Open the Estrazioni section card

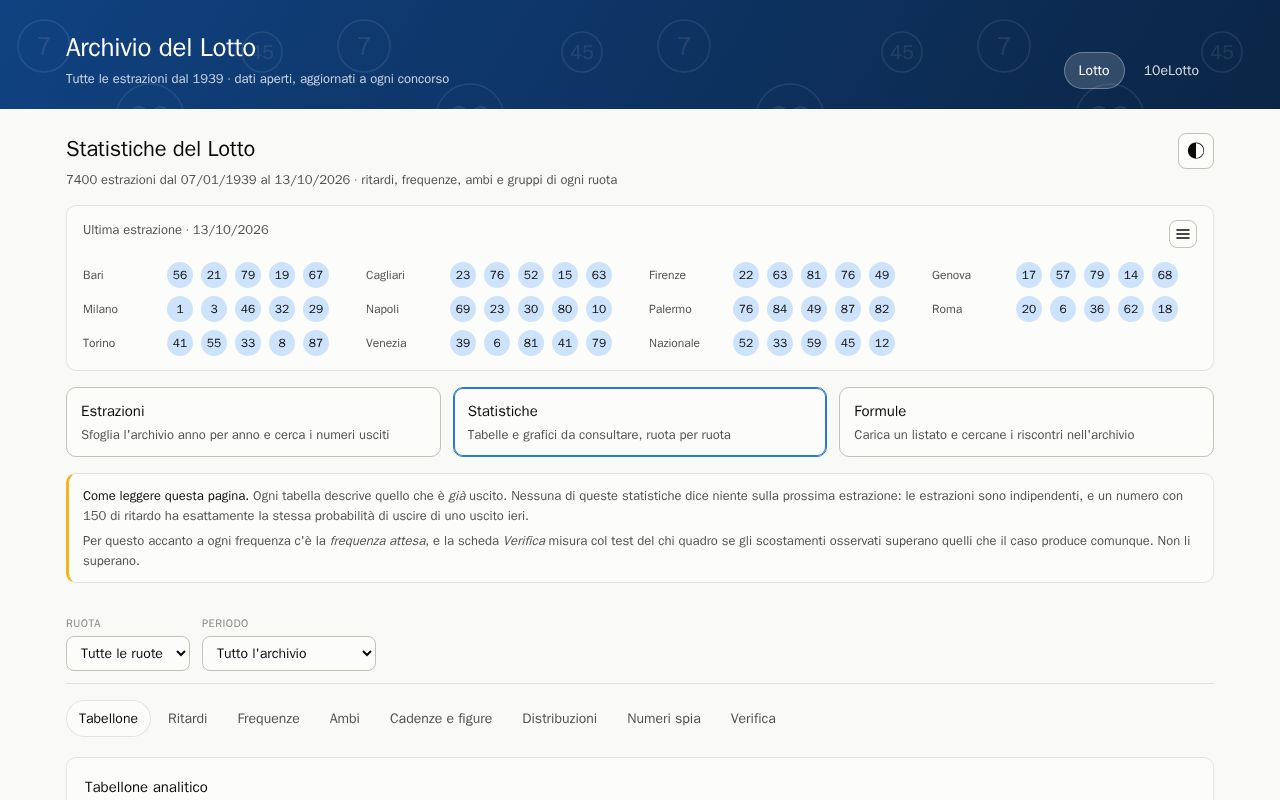[x=253, y=422]
